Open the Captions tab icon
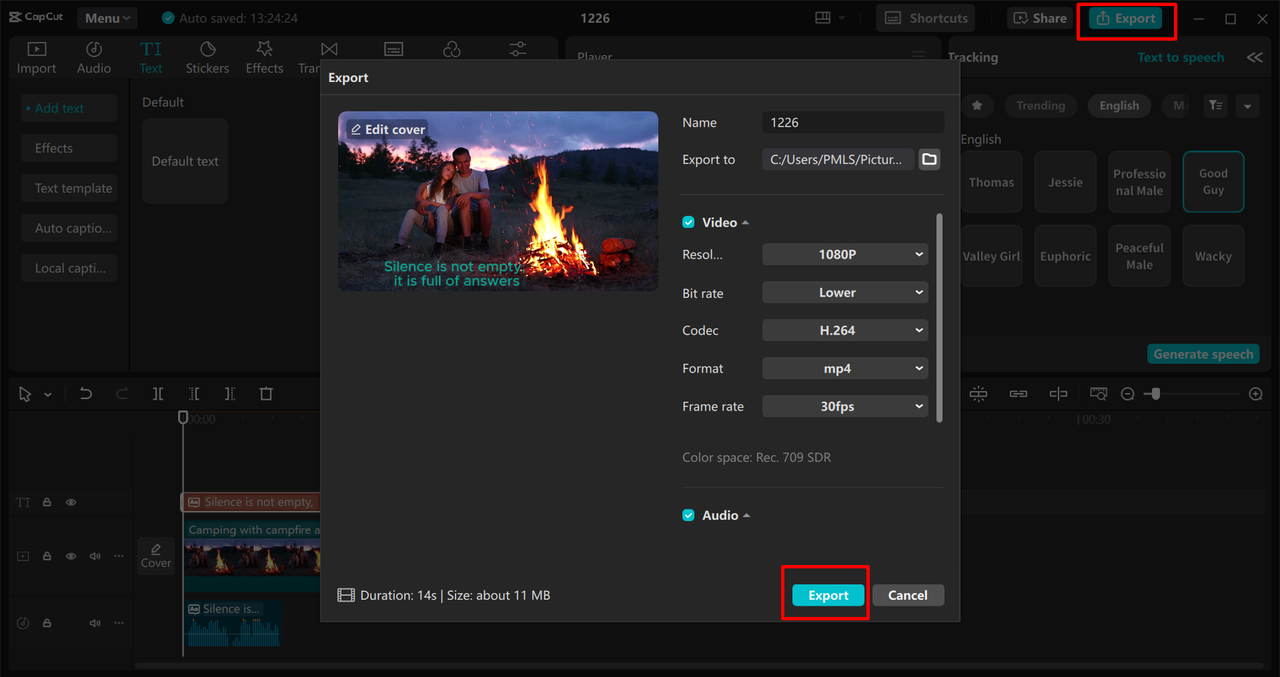Viewport: 1280px width, 677px height. [394, 49]
